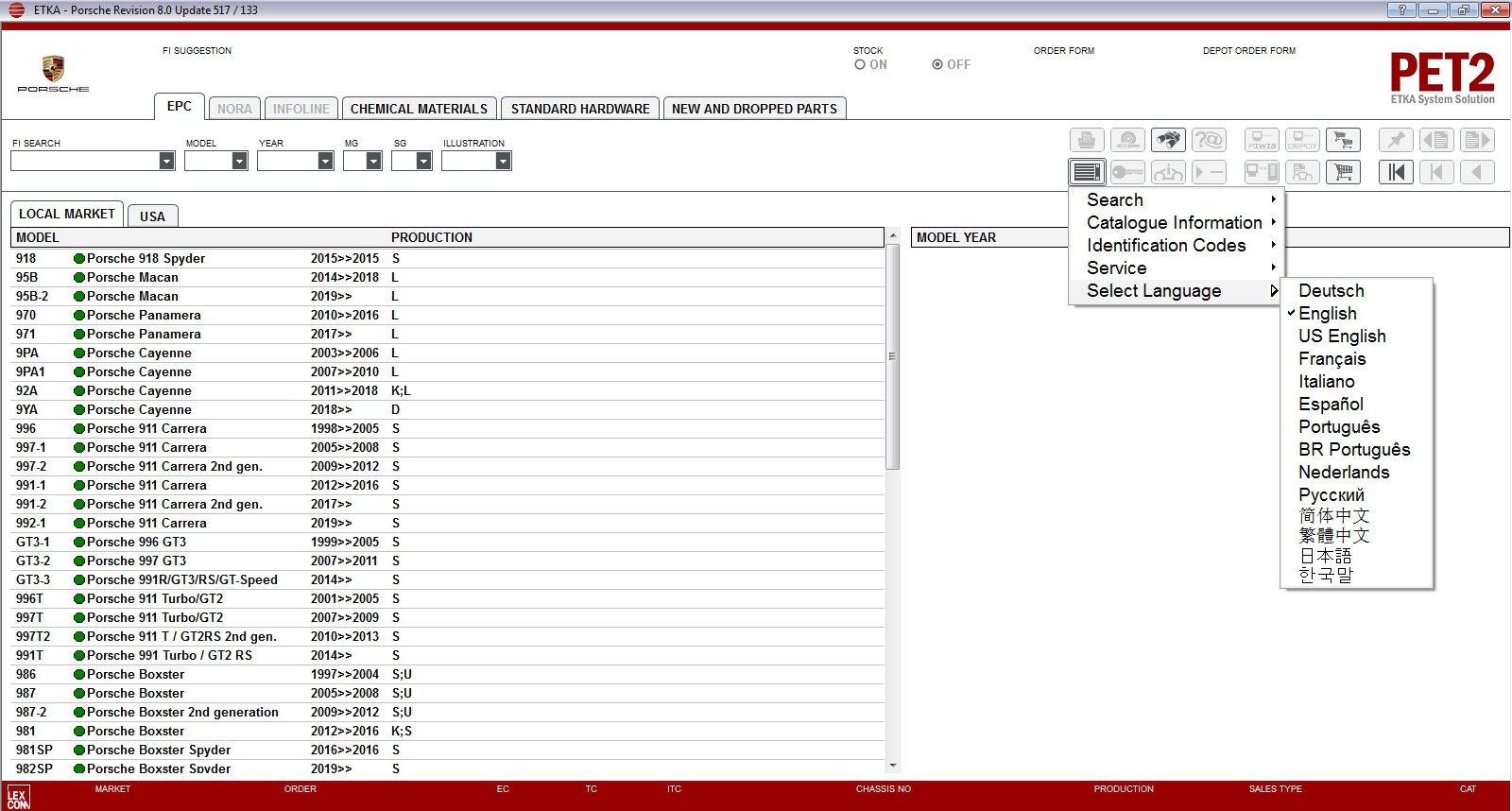Open search with the binoculars icon
This screenshot has width=1512, height=811.
(x=1169, y=140)
